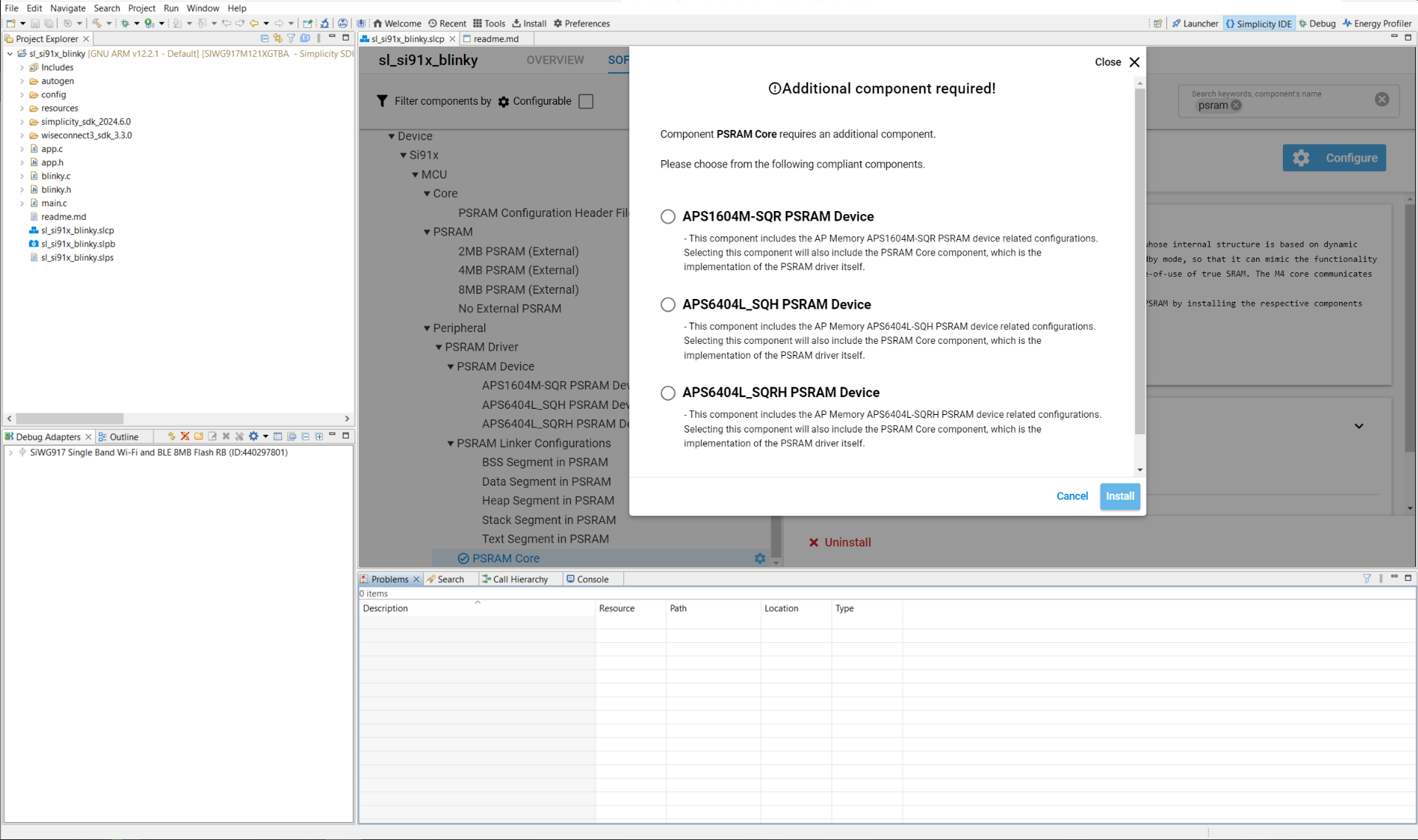This screenshot has width=1418, height=840.
Task: Clear the psram search field with X
Action: pyautogui.click(x=1382, y=100)
